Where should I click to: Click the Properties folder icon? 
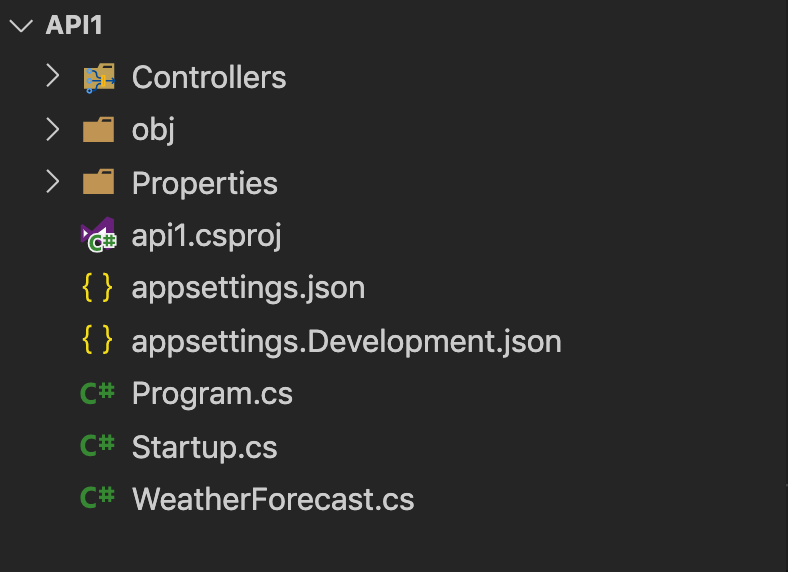[x=98, y=183]
